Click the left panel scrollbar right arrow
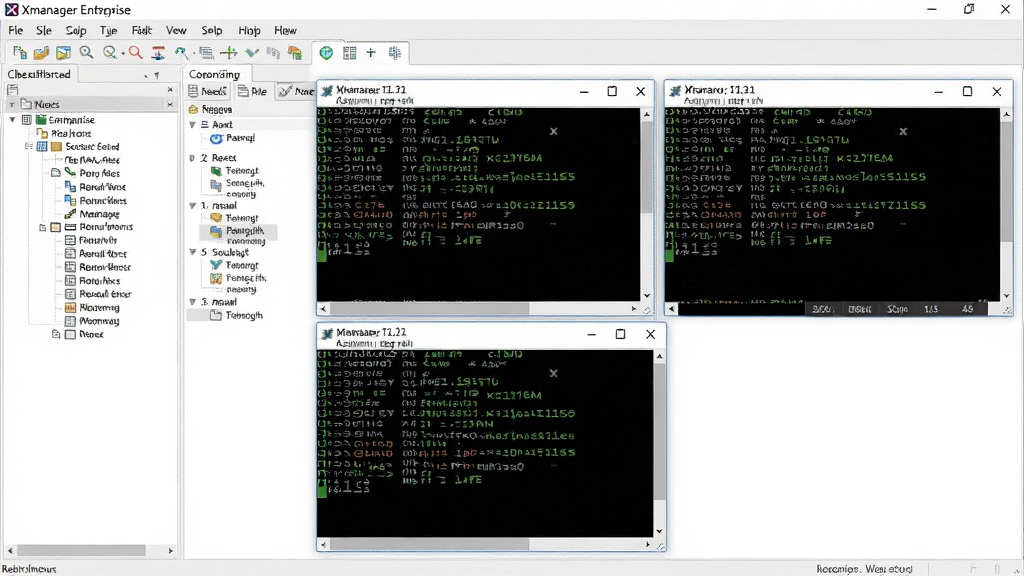The height and width of the screenshot is (576, 1024). pos(171,551)
